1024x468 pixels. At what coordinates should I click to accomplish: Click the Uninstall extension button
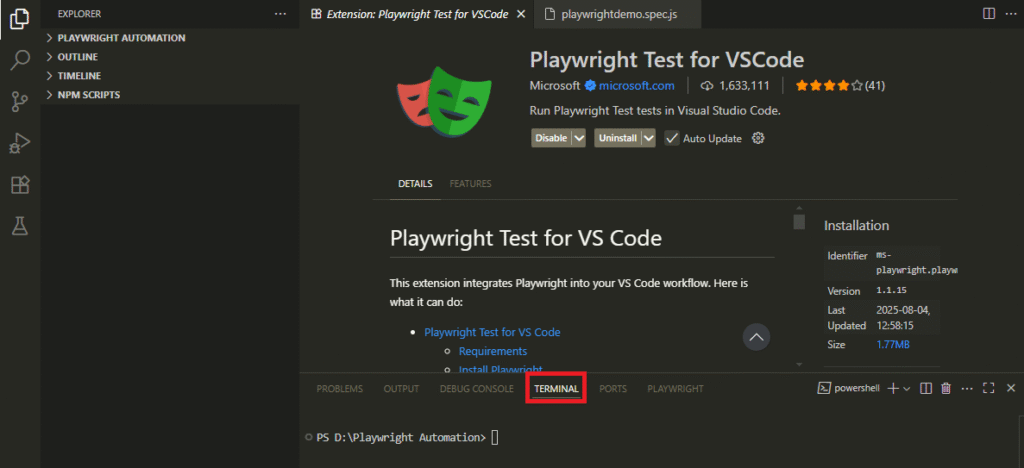click(x=617, y=138)
